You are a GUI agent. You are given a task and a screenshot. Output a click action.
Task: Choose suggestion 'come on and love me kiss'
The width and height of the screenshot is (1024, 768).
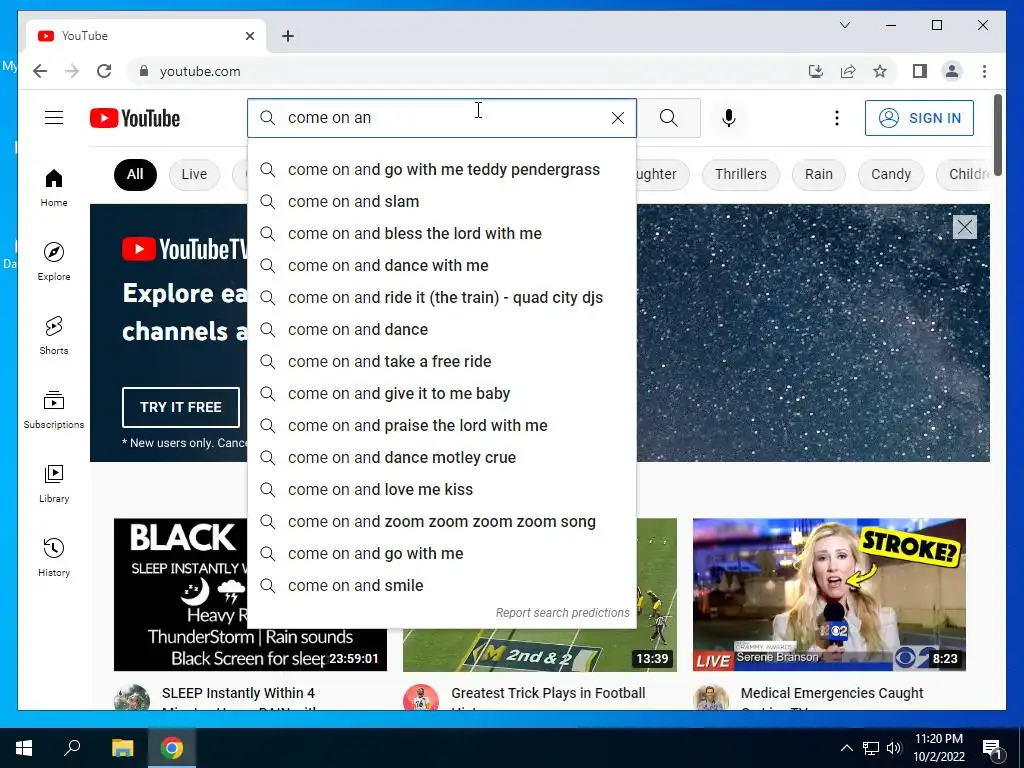point(441,489)
